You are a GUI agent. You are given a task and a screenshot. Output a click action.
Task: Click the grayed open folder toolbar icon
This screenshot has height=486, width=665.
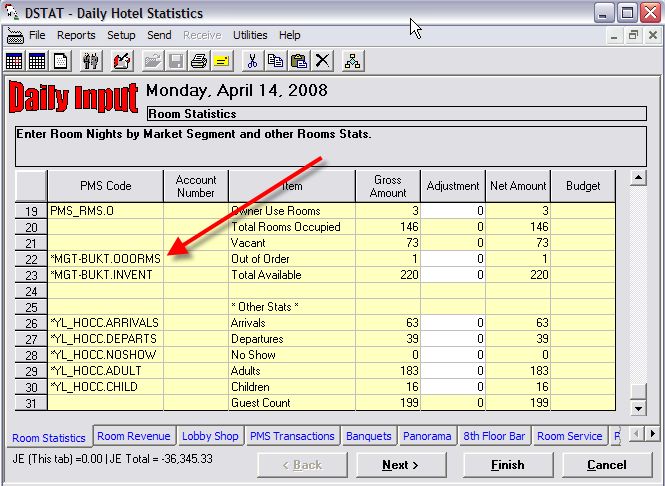153,61
